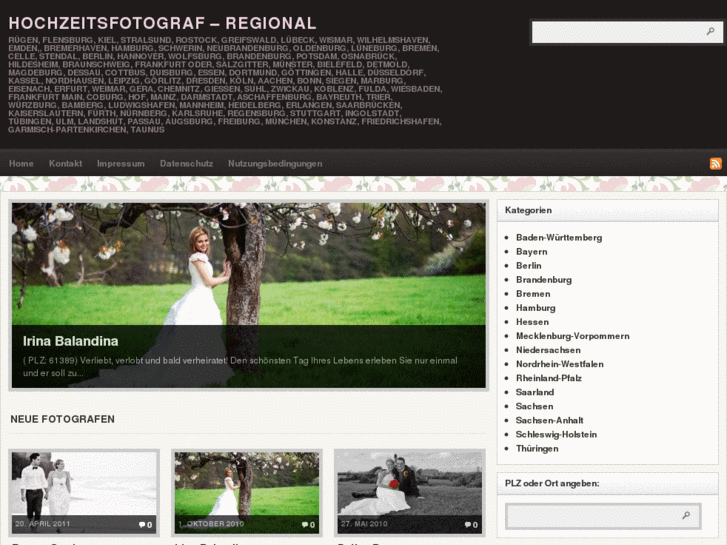Viewport: 727px width, 545px height.
Task: Select category Niedersachsen
Action: pyautogui.click(x=548, y=350)
